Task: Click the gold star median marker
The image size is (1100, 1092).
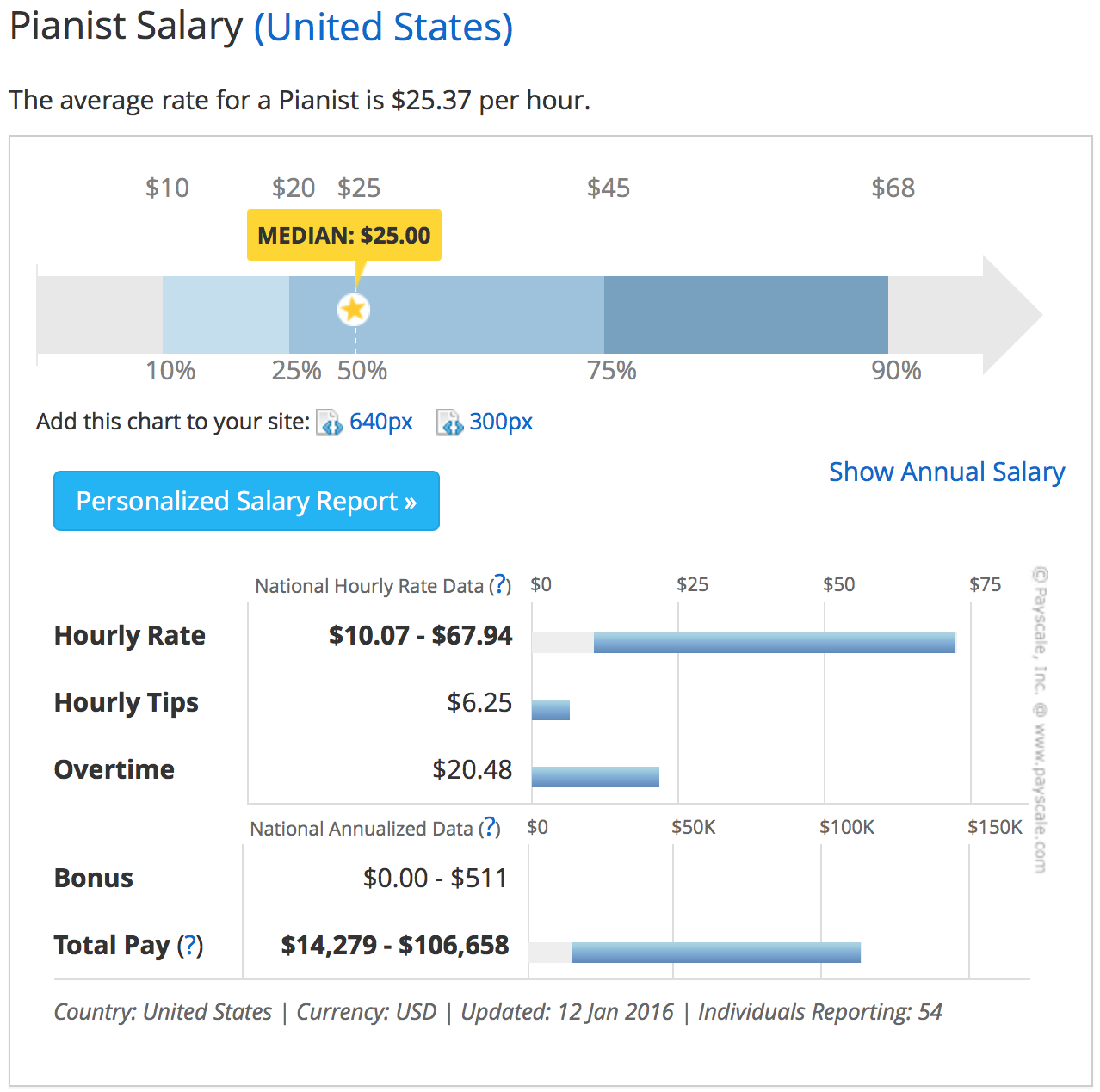Action: pyautogui.click(x=354, y=310)
